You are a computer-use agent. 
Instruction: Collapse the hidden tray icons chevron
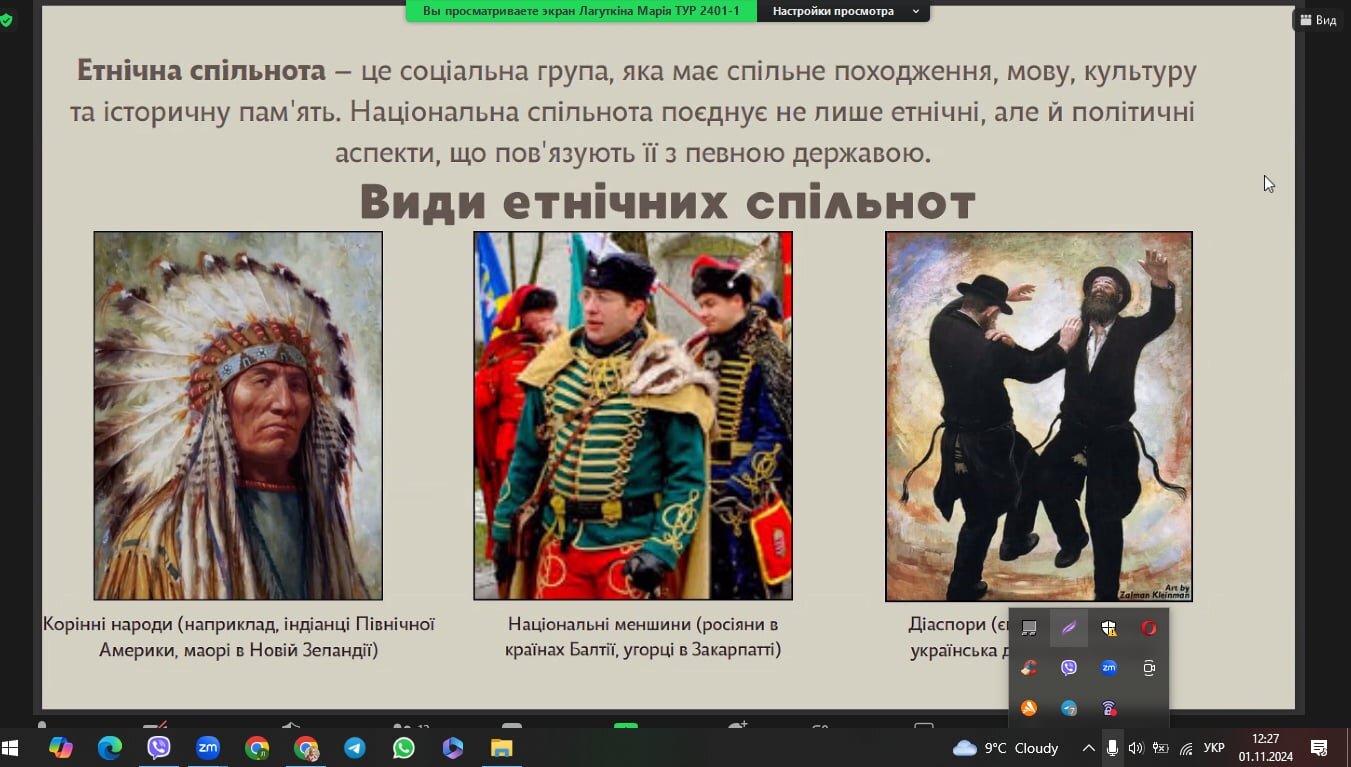1088,748
